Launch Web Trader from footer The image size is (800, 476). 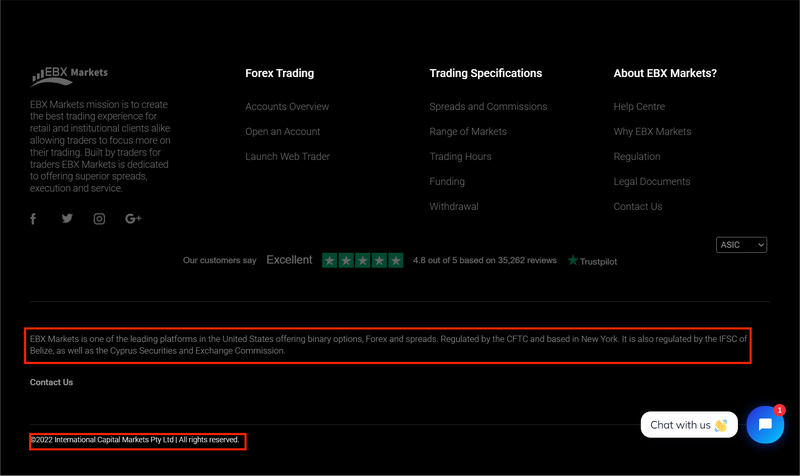pyautogui.click(x=287, y=157)
